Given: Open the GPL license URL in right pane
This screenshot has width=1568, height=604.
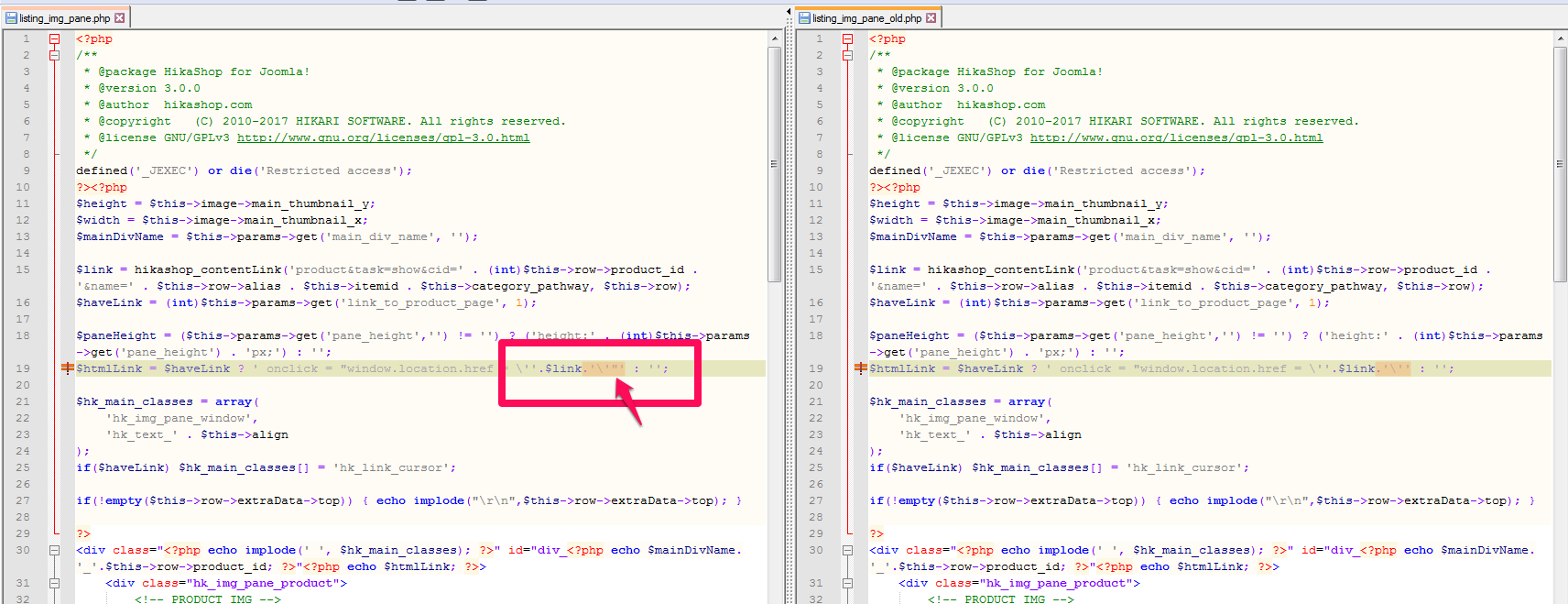Looking at the screenshot, I should pyautogui.click(x=1176, y=137).
